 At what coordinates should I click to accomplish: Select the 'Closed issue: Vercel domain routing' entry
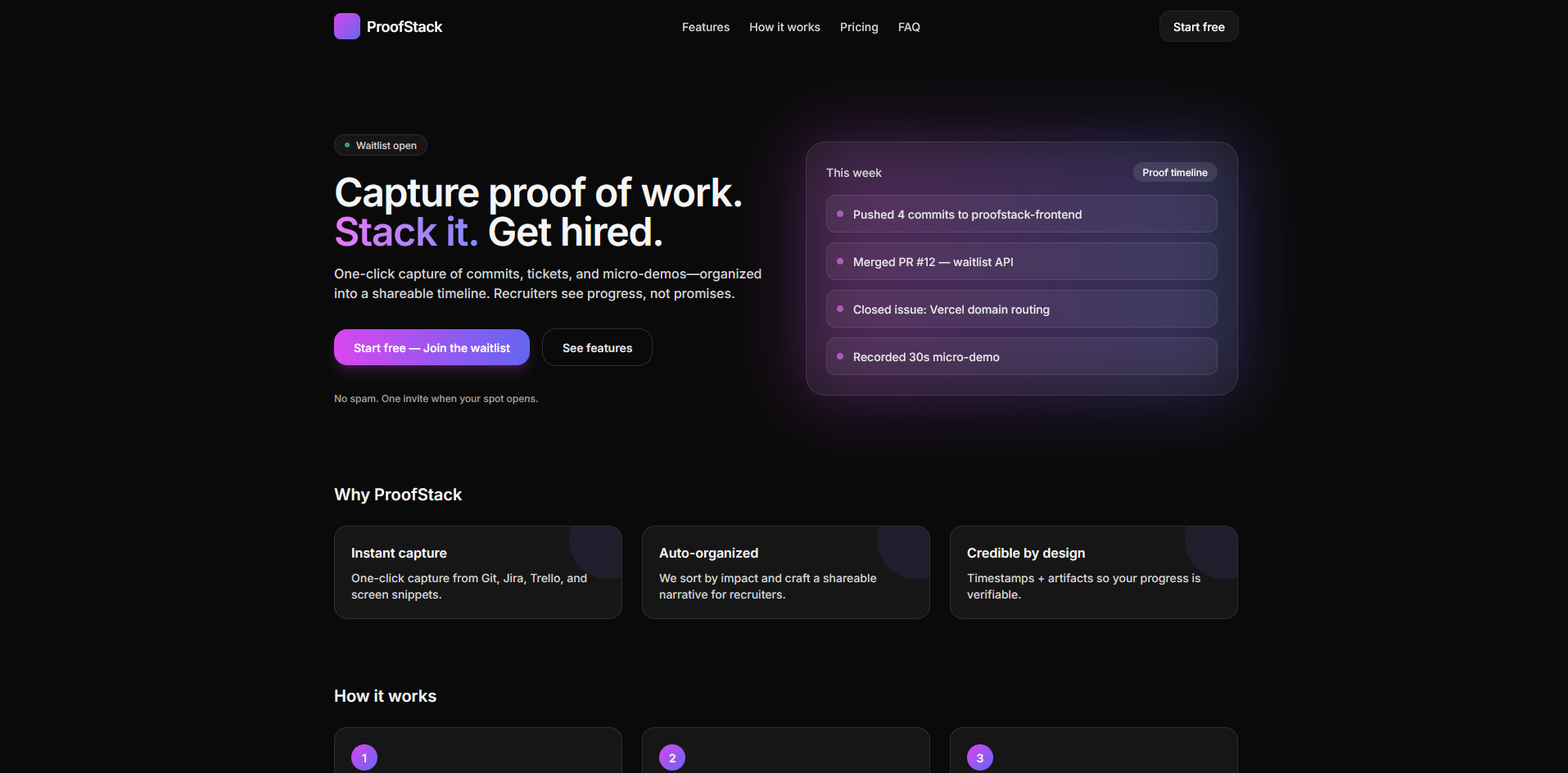point(1020,309)
